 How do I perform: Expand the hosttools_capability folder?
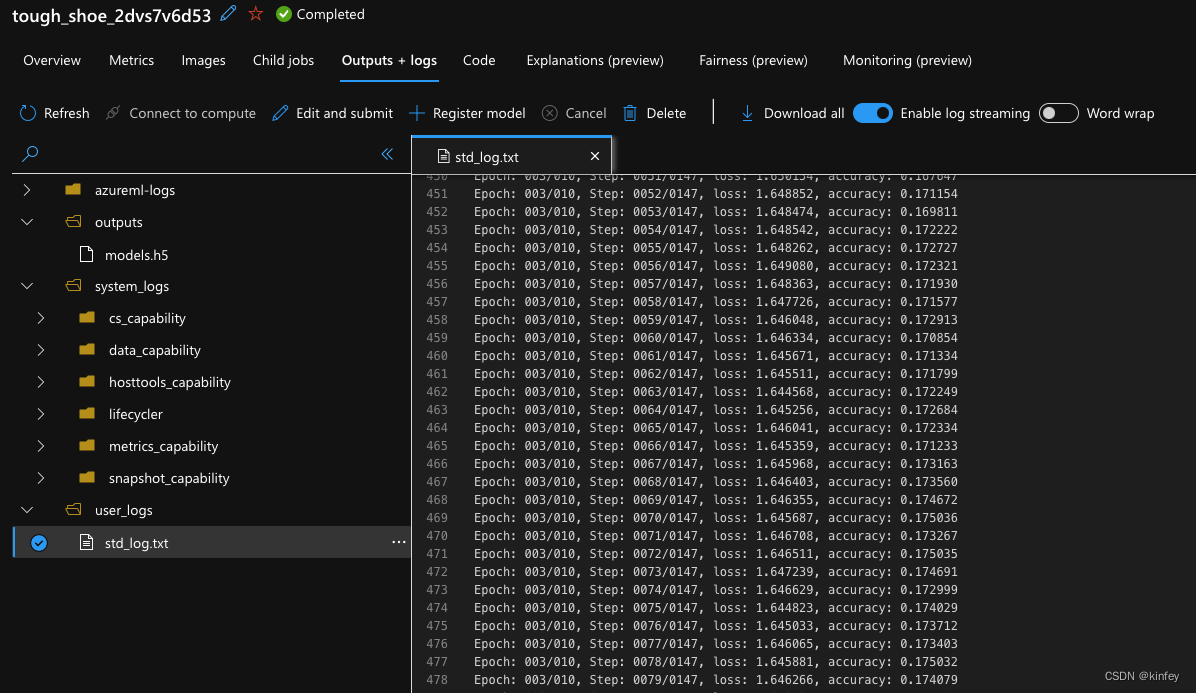click(40, 382)
